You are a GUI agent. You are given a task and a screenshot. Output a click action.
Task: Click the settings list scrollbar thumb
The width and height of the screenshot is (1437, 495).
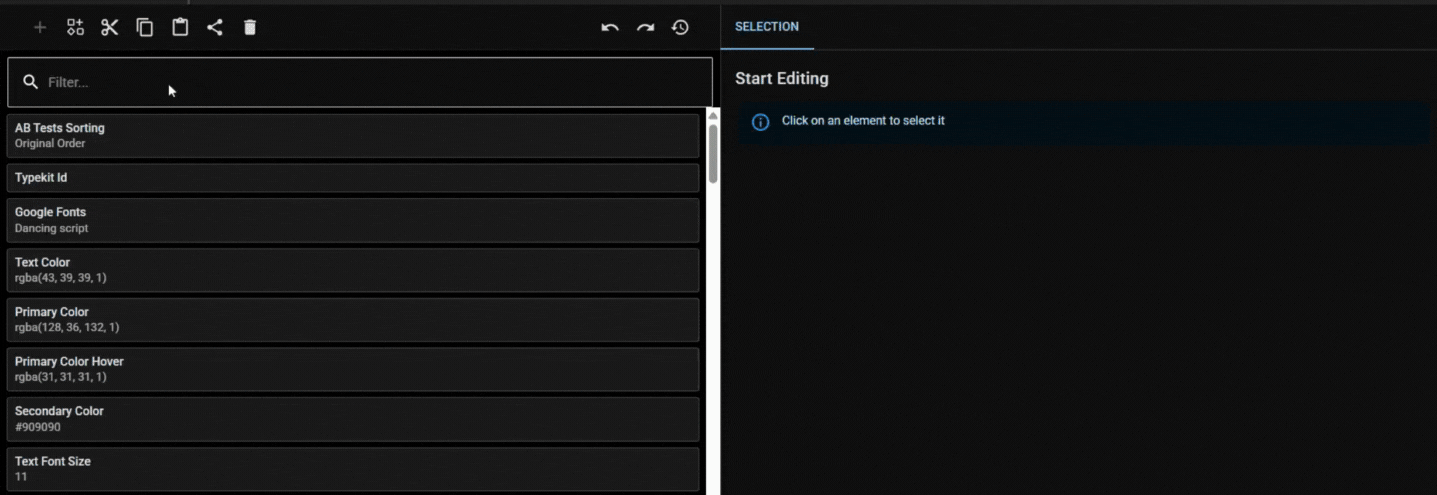pos(713,153)
